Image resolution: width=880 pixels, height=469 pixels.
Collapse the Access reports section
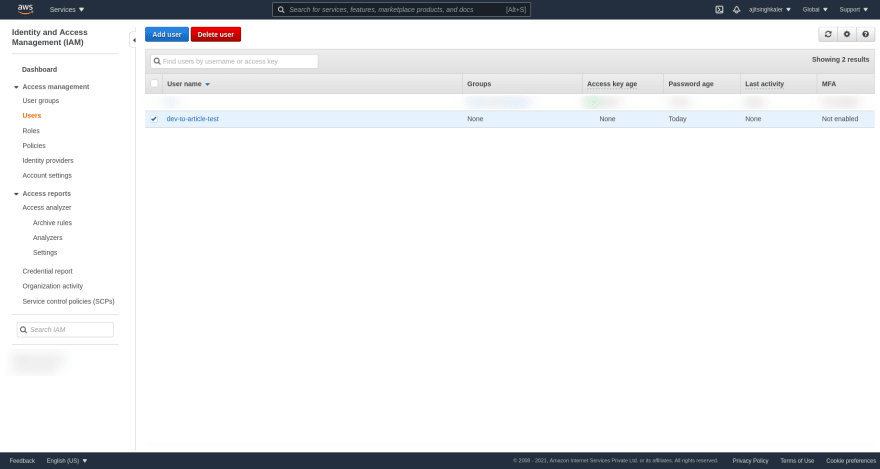[16, 194]
